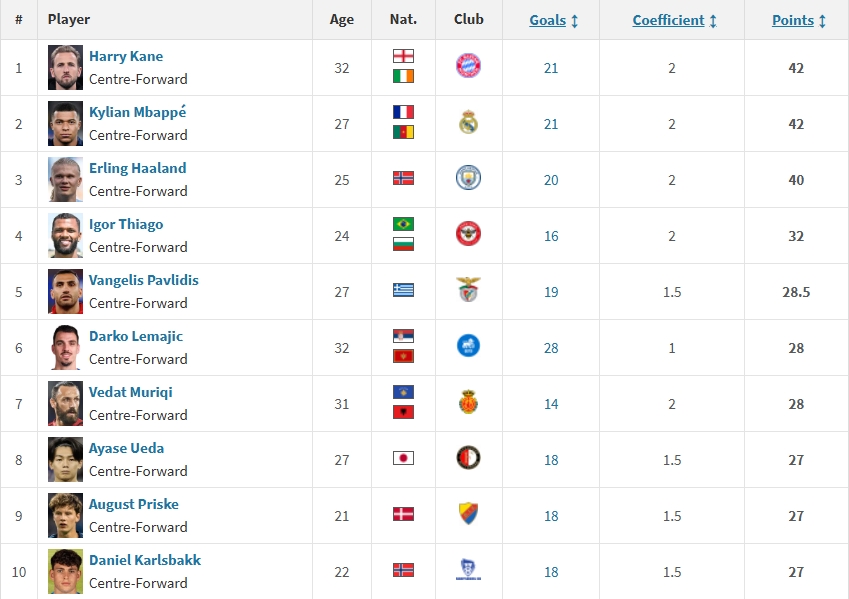Open Harry Kane's player profile link

(126, 57)
